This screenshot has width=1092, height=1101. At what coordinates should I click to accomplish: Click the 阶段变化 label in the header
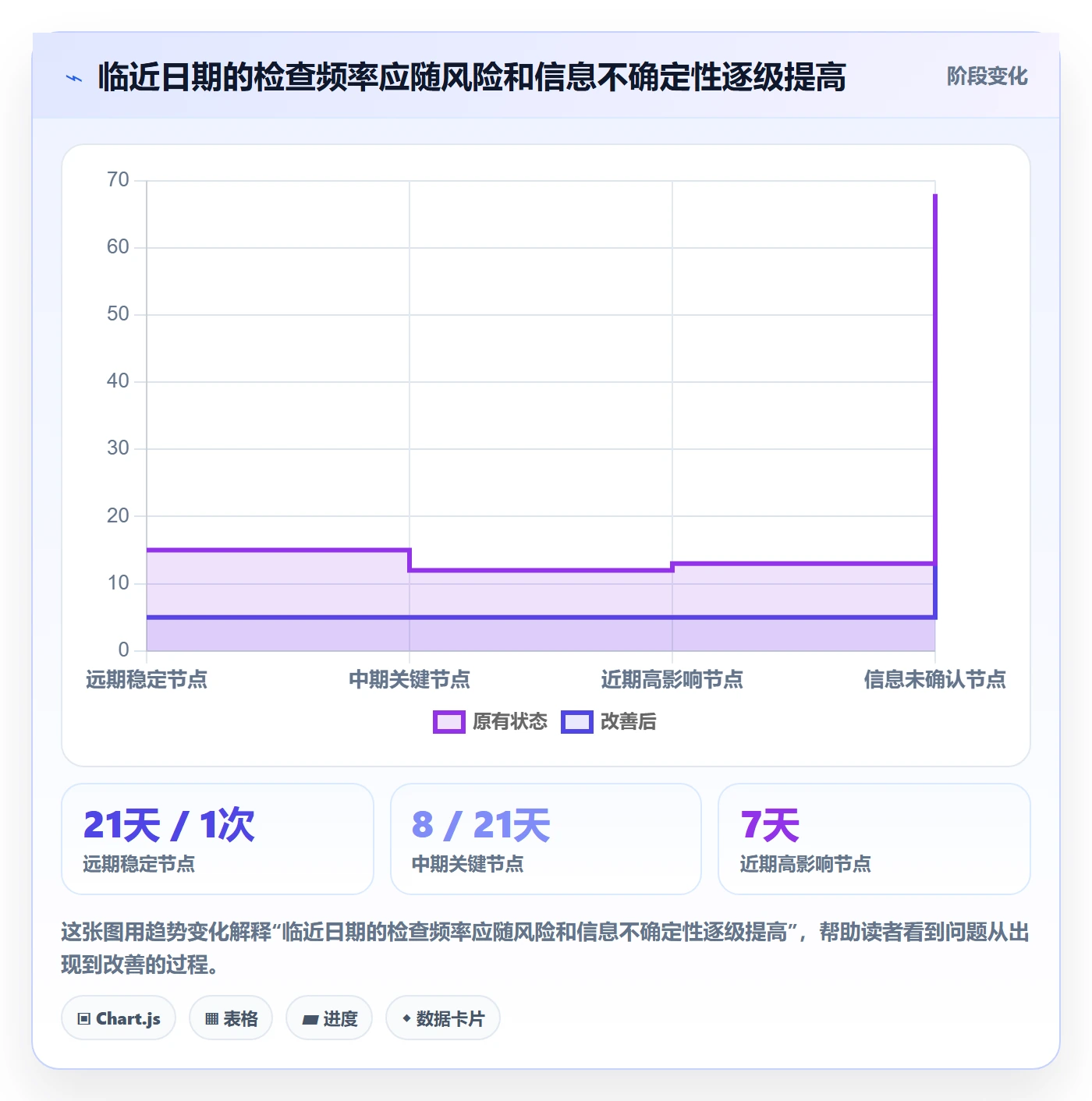point(987,76)
